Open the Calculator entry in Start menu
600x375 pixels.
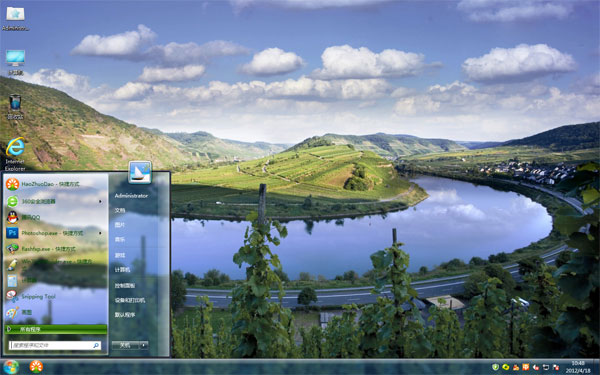[56, 280]
